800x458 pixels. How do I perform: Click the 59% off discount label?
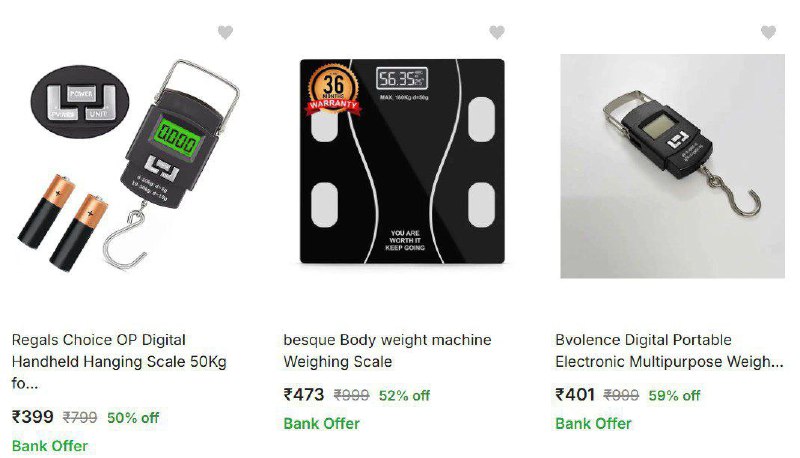click(x=674, y=395)
